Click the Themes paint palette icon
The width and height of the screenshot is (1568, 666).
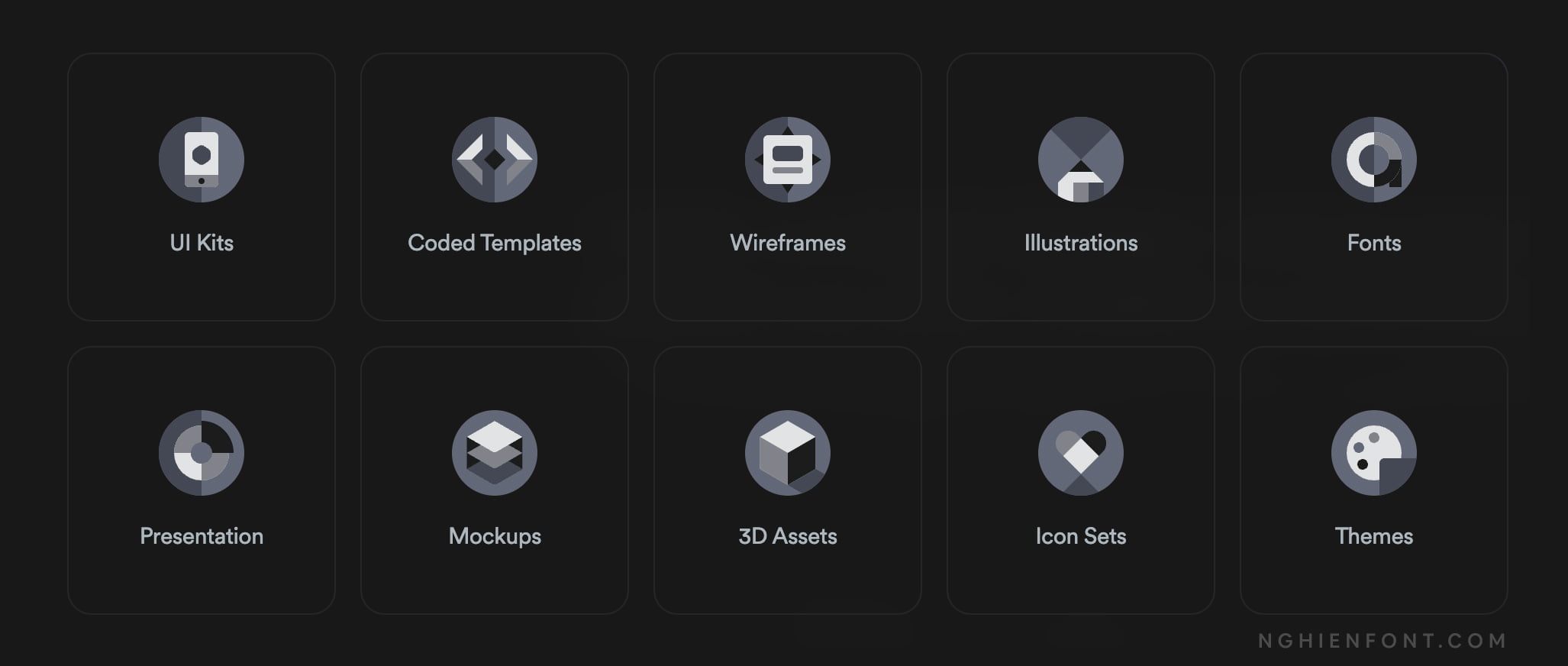1374,453
